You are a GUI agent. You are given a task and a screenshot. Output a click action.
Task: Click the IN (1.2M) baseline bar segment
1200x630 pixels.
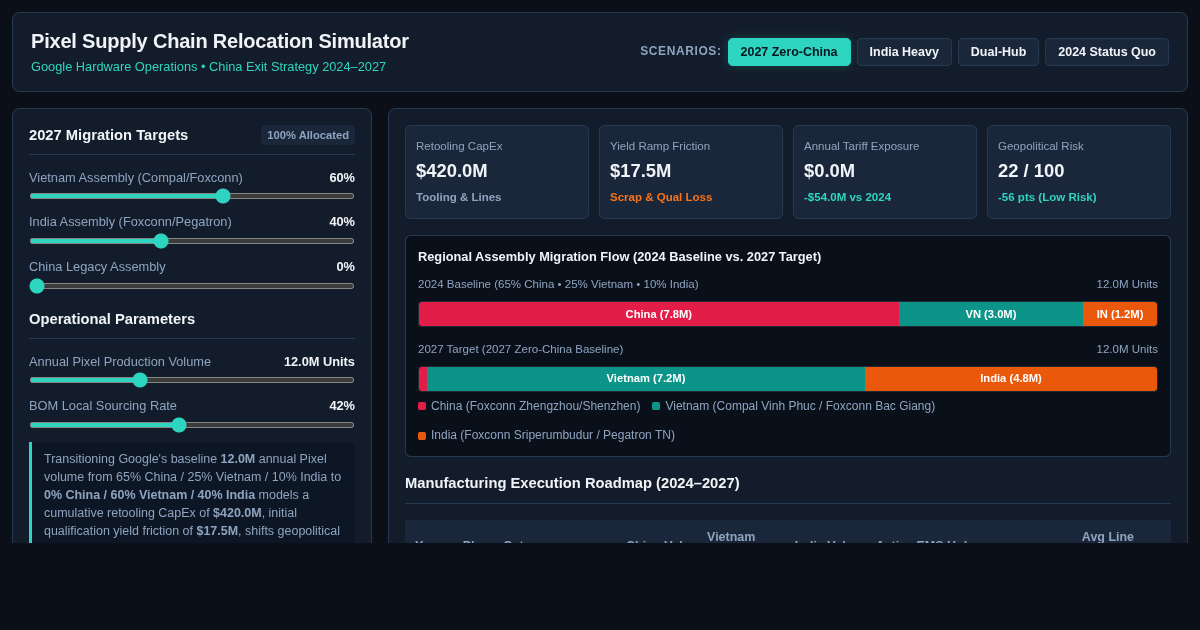click(1120, 314)
